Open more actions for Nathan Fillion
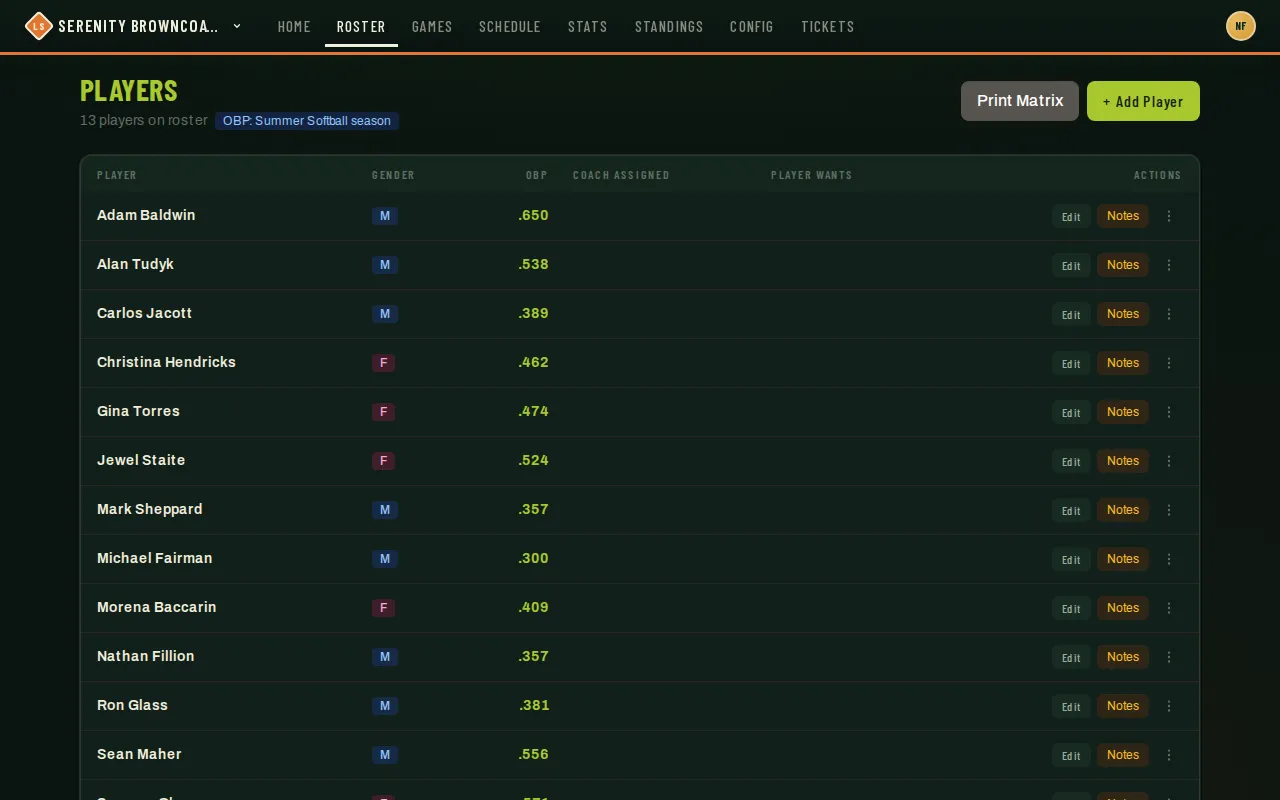This screenshot has height=800, width=1280. pos(1169,657)
